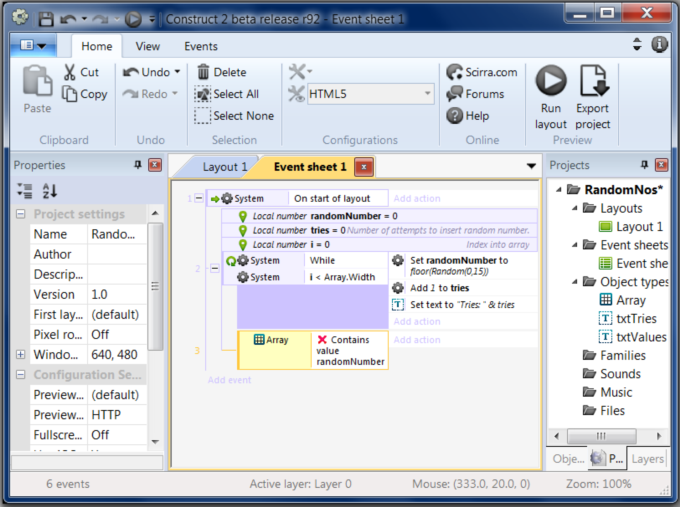The width and height of the screenshot is (680, 507).
Task: Switch to the View ribbon tab
Action: (x=147, y=46)
